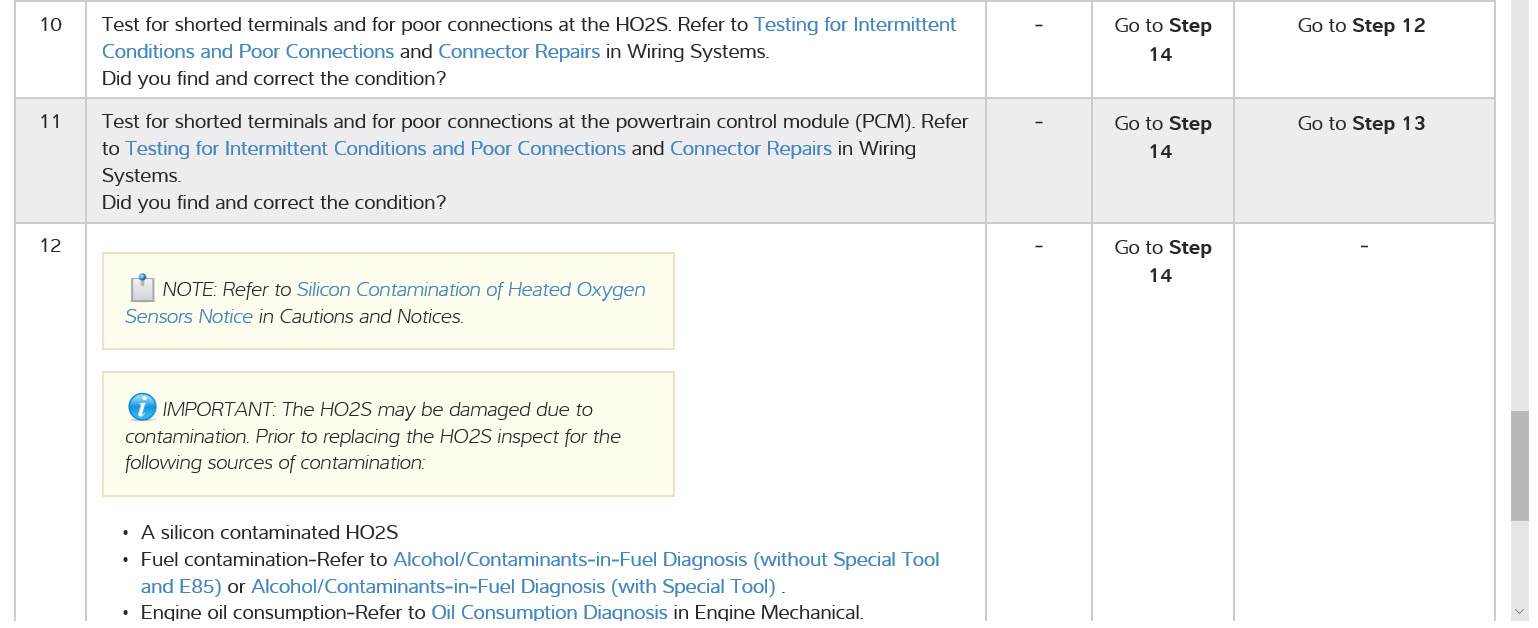This screenshot has width=1538, height=628.
Task: Open Connector Repairs link in step 10
Action: click(x=519, y=52)
